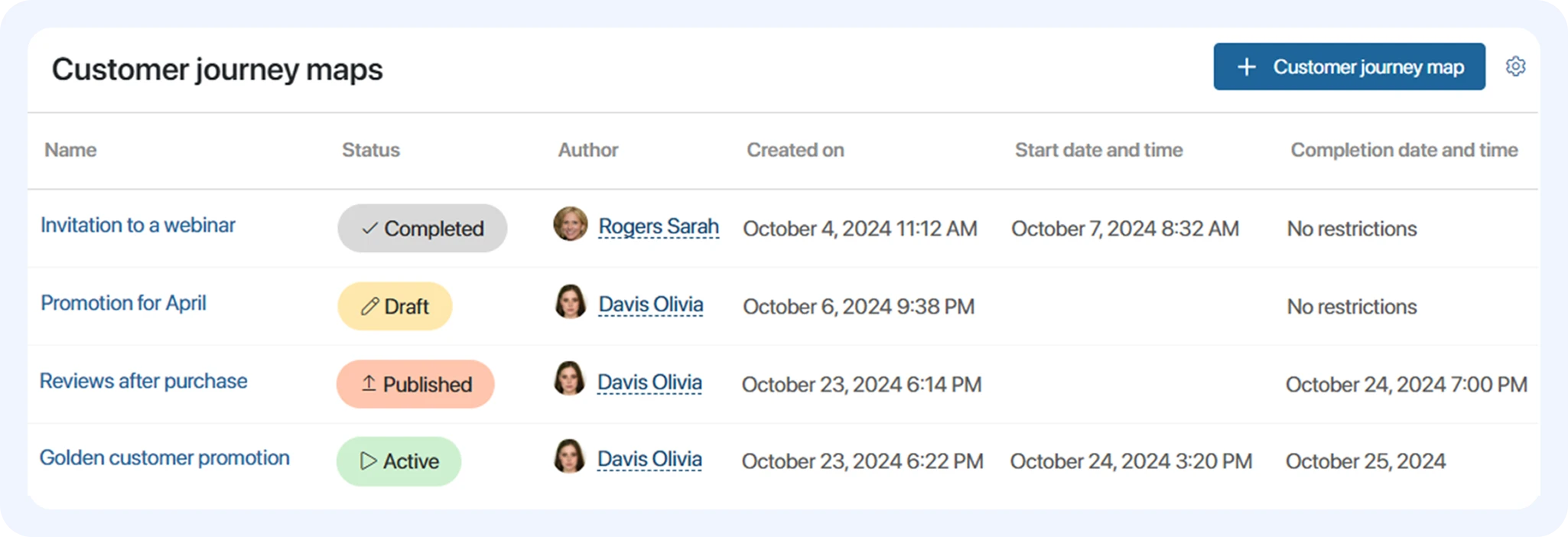
Task: Sort by the Created on column header
Action: (x=795, y=150)
